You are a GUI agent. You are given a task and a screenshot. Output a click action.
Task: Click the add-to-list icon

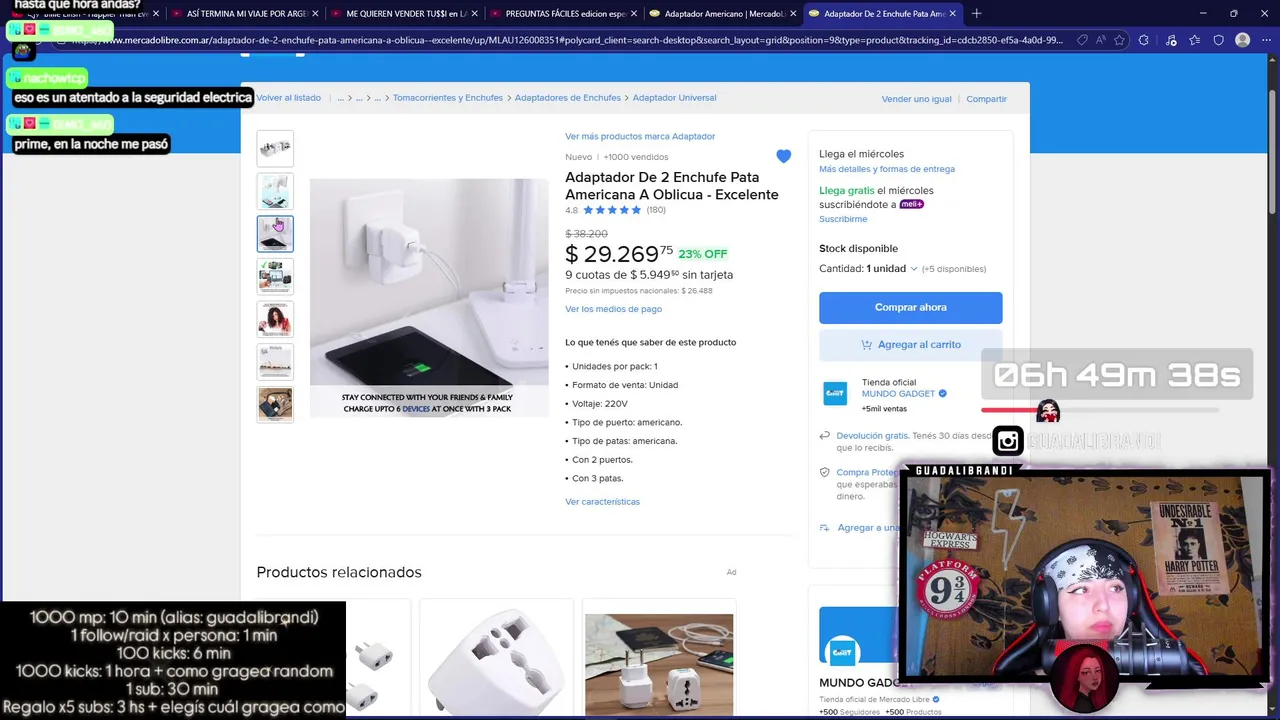[825, 528]
